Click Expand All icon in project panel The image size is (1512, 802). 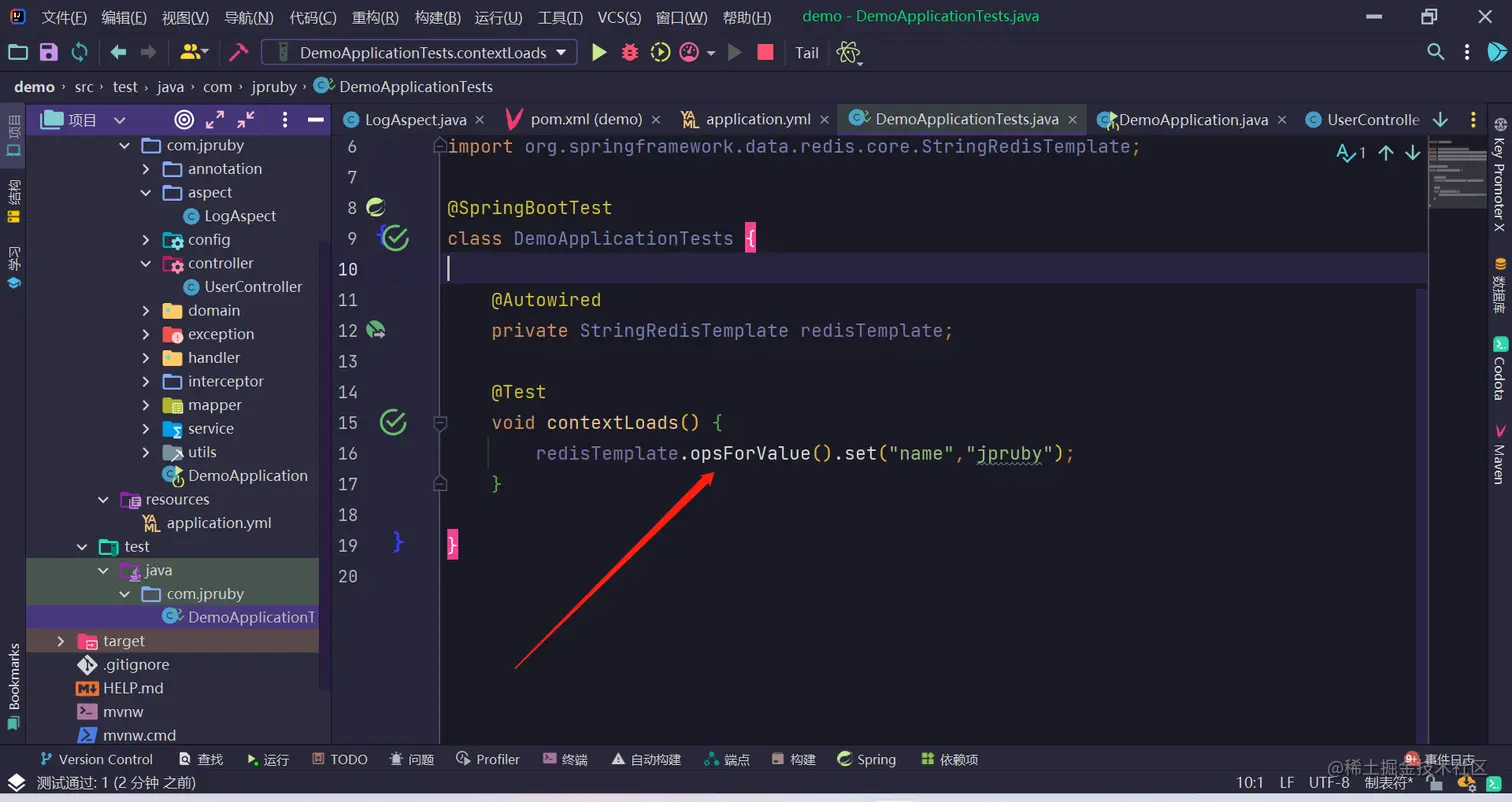(215, 120)
